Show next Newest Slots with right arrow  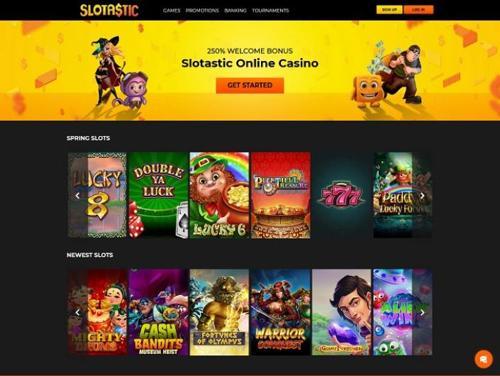422,312
